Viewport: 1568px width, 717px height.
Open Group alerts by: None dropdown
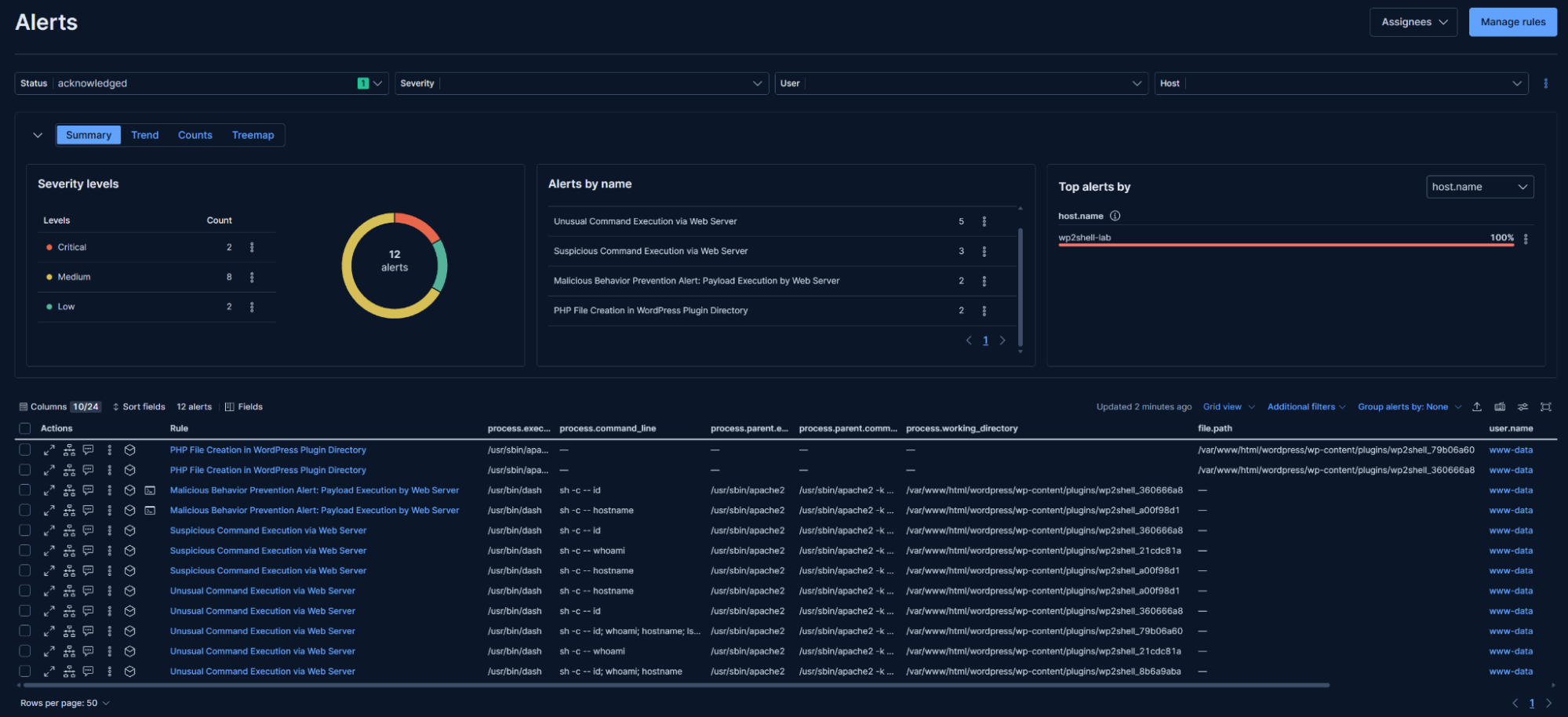coord(1410,406)
